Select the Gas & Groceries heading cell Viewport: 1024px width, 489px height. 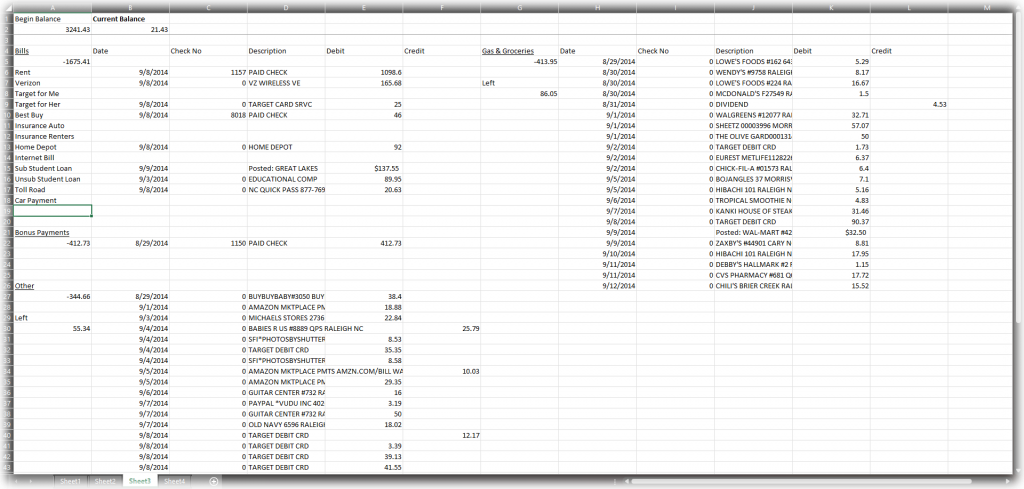[519, 51]
